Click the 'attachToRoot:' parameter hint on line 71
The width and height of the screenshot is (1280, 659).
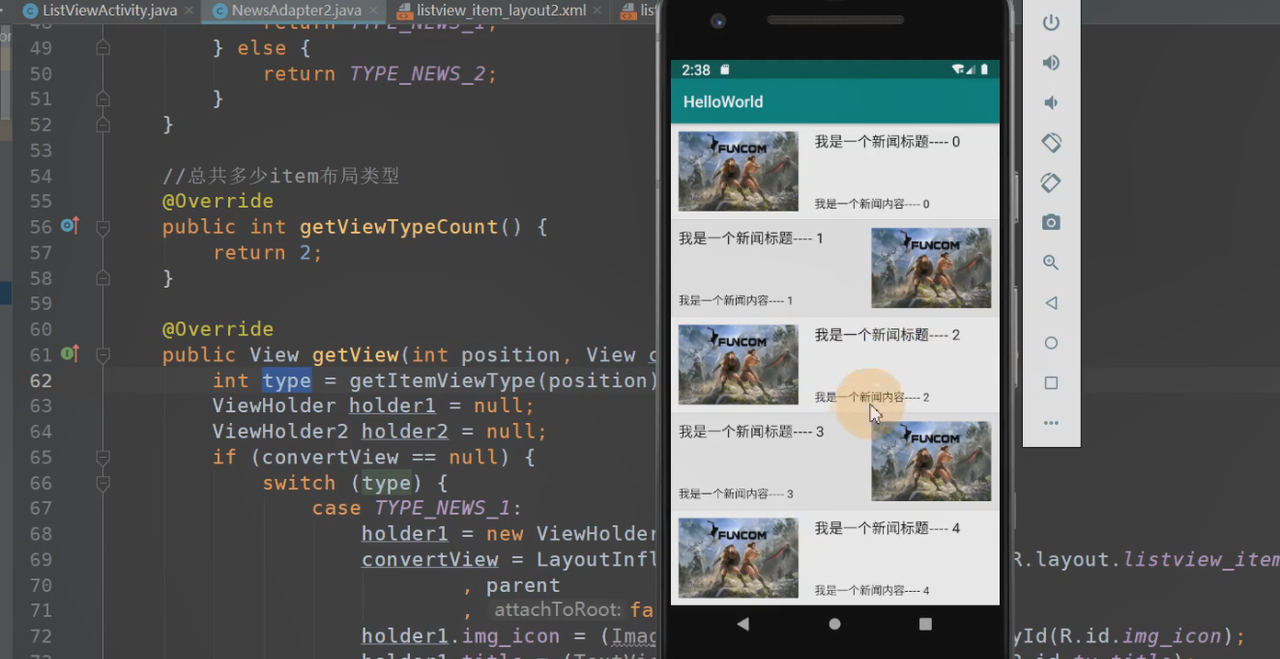point(557,610)
